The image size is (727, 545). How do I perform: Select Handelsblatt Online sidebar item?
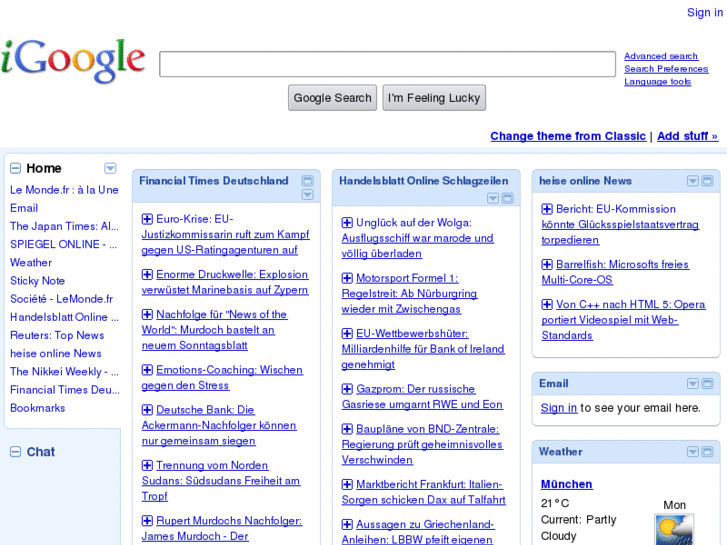coord(64,317)
